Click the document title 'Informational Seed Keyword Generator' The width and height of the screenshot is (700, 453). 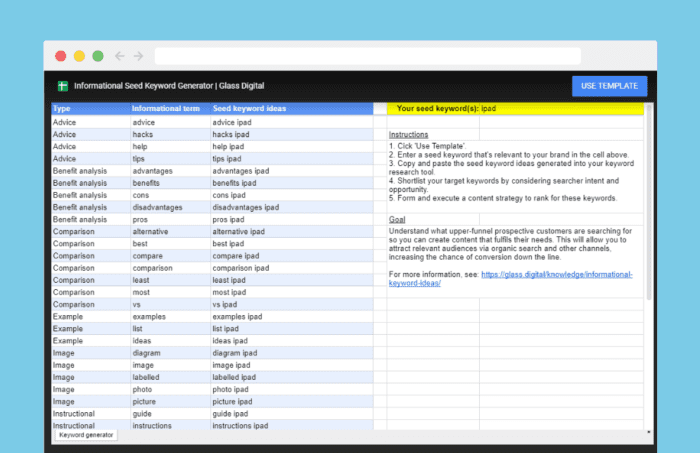pos(143,86)
